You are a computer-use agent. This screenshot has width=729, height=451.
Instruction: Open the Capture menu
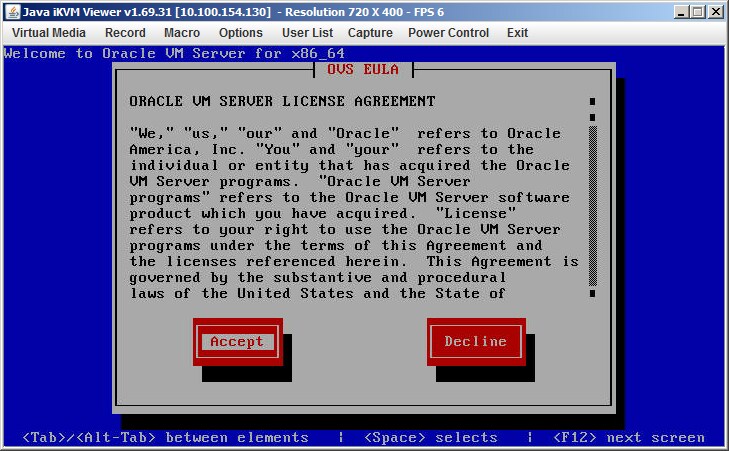(x=370, y=33)
